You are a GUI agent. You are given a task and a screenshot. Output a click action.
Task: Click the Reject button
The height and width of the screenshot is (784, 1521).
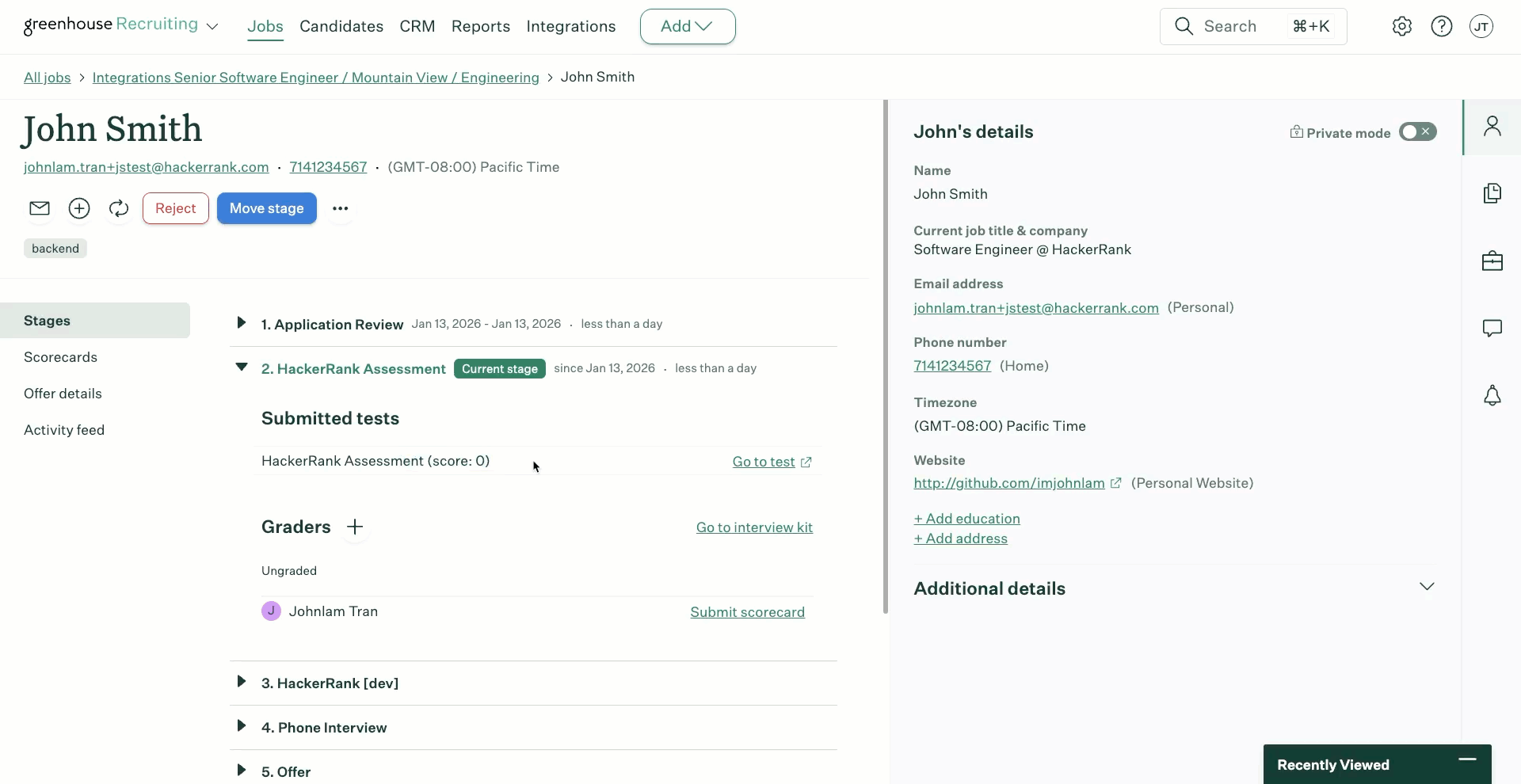[174, 208]
